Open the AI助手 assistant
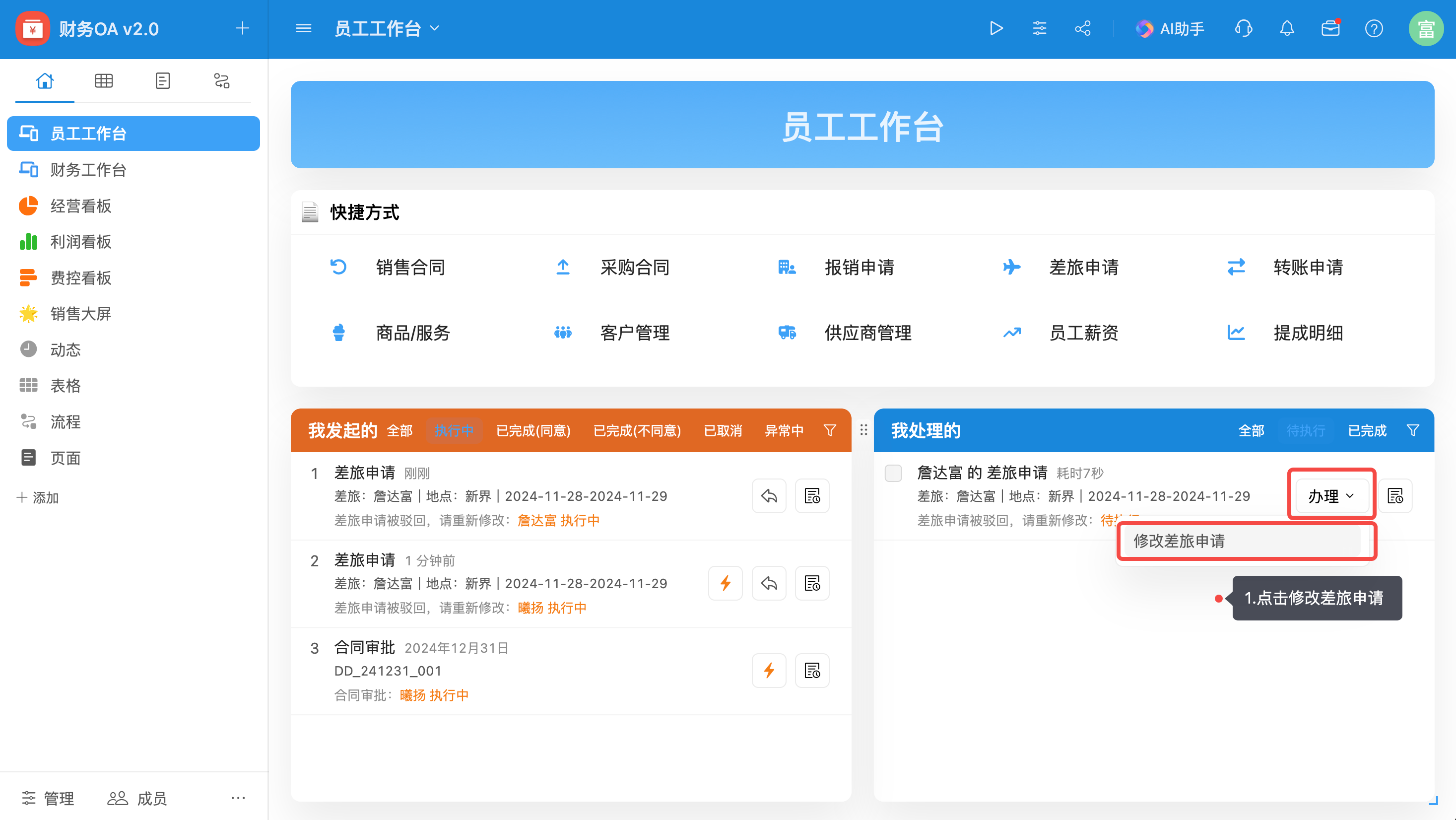The width and height of the screenshot is (1456, 820). tap(1170, 28)
